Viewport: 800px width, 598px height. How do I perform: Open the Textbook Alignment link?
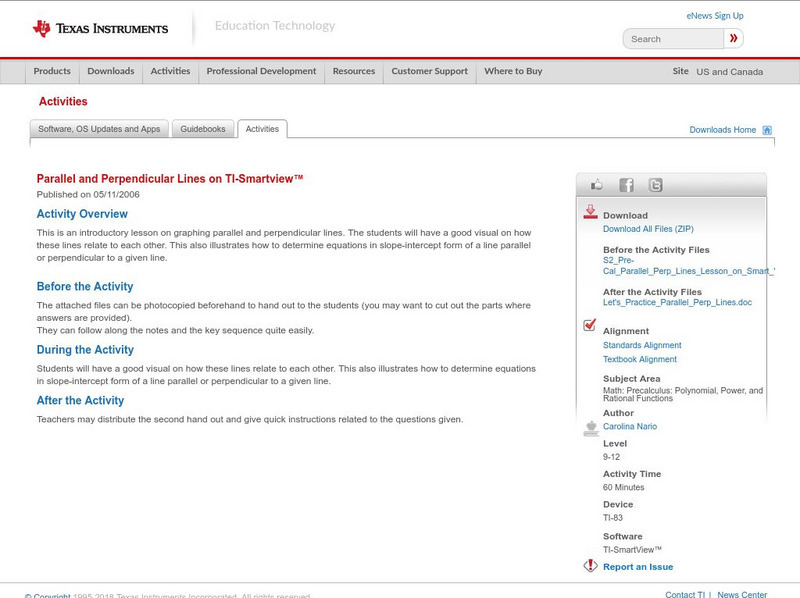640,360
